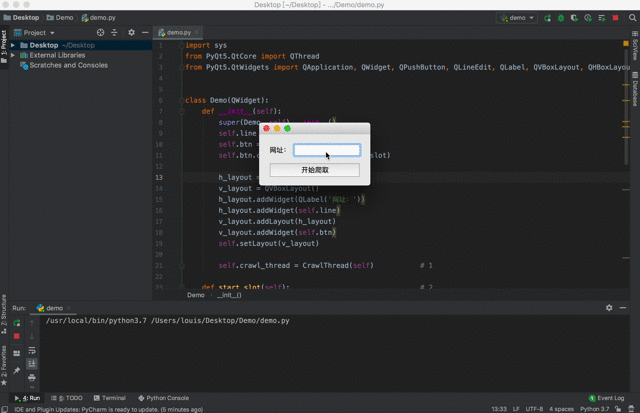Collapse all in the Project panel toolbar

click(114, 33)
